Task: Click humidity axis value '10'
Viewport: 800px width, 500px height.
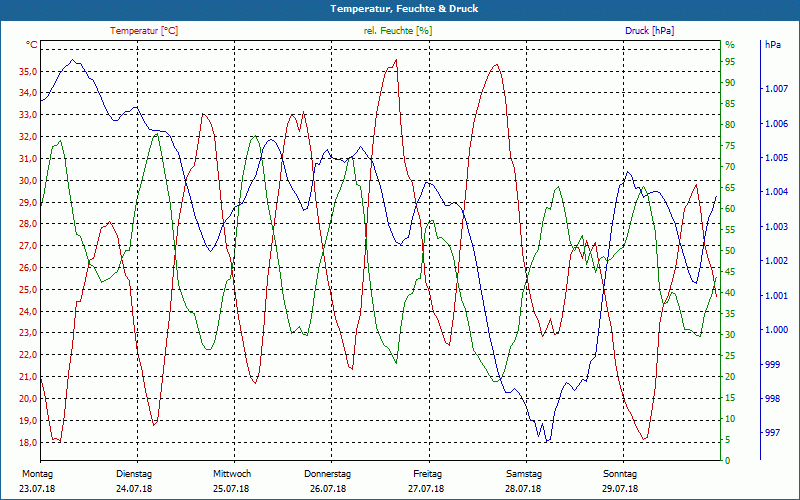Action: [x=730, y=419]
